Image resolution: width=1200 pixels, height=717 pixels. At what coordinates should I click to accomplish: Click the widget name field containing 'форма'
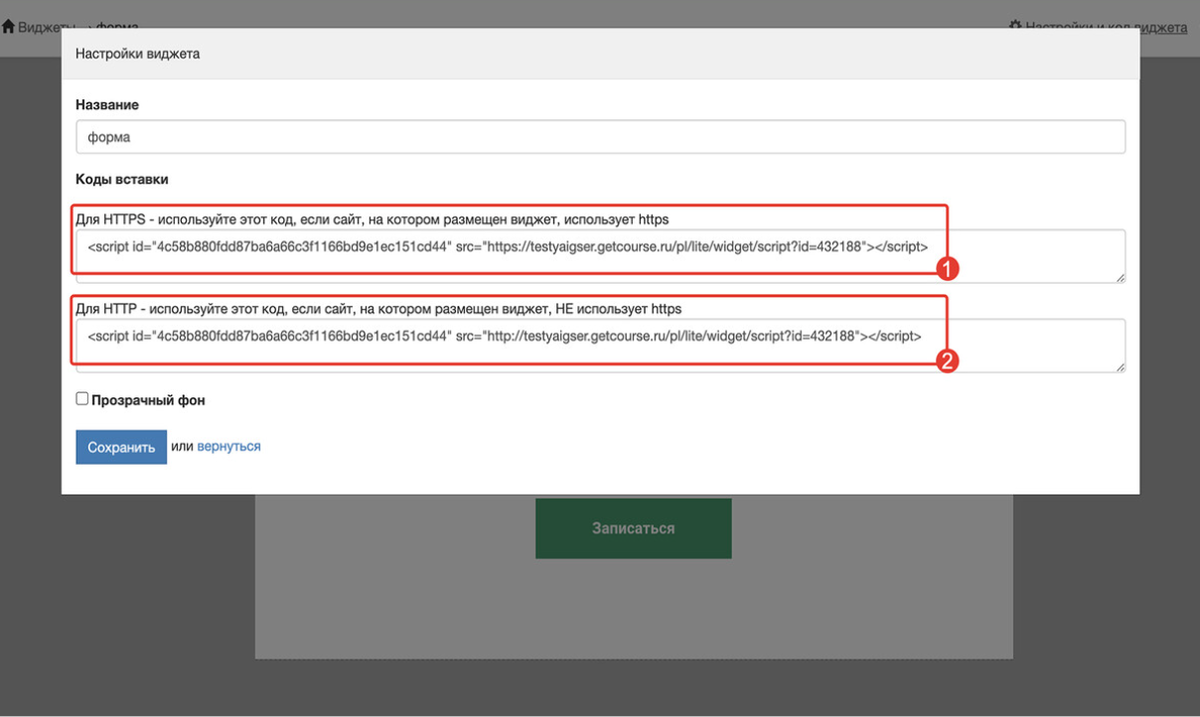(x=600, y=137)
